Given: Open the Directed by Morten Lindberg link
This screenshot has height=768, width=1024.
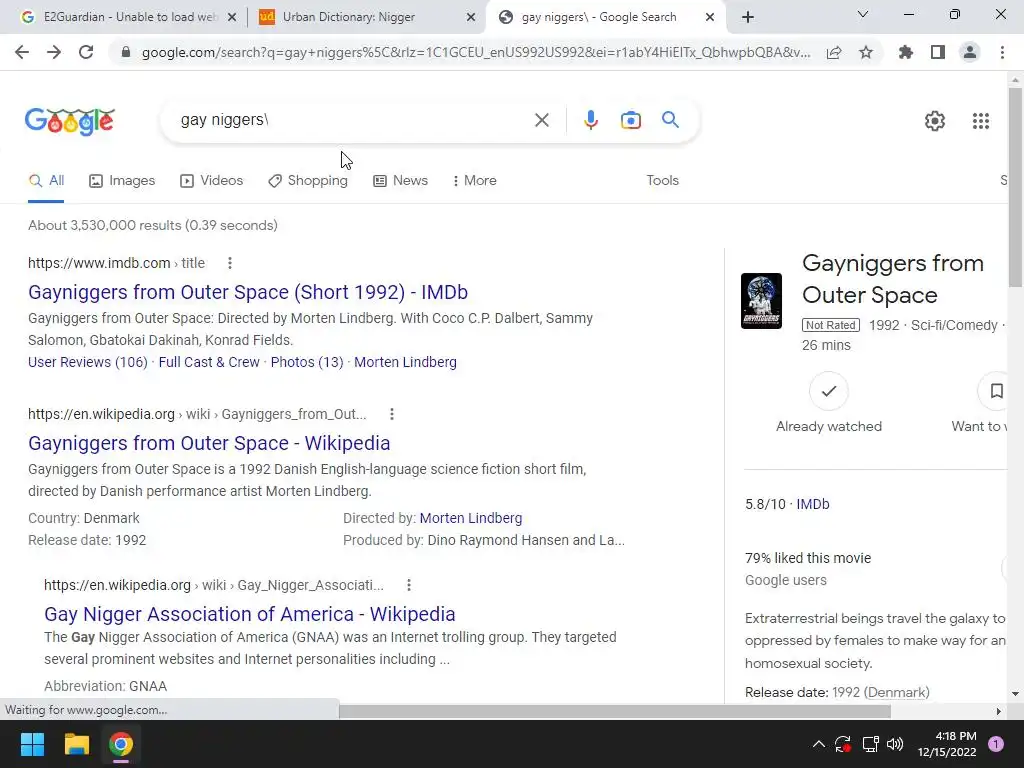Looking at the screenshot, I should tap(471, 519).
